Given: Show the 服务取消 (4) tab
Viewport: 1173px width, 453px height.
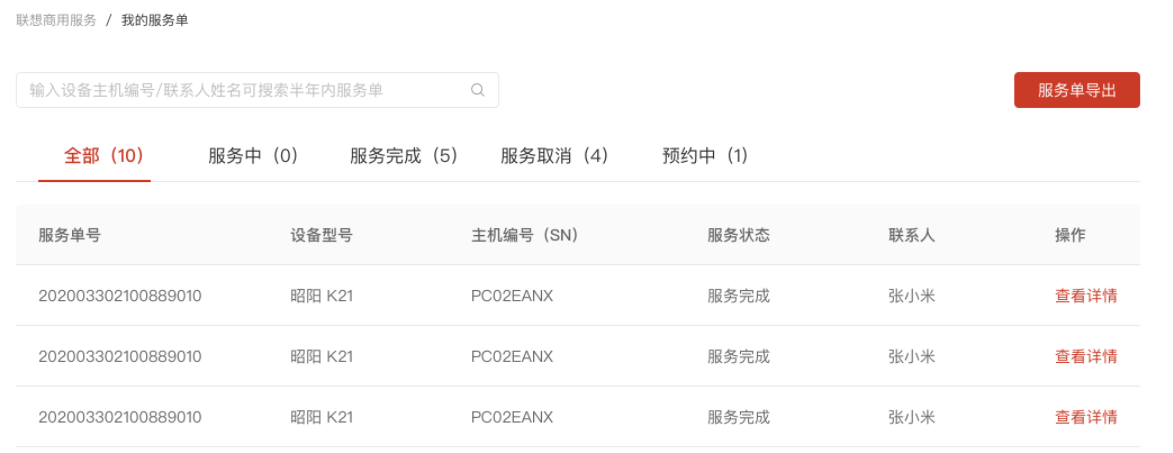Looking at the screenshot, I should (x=554, y=156).
